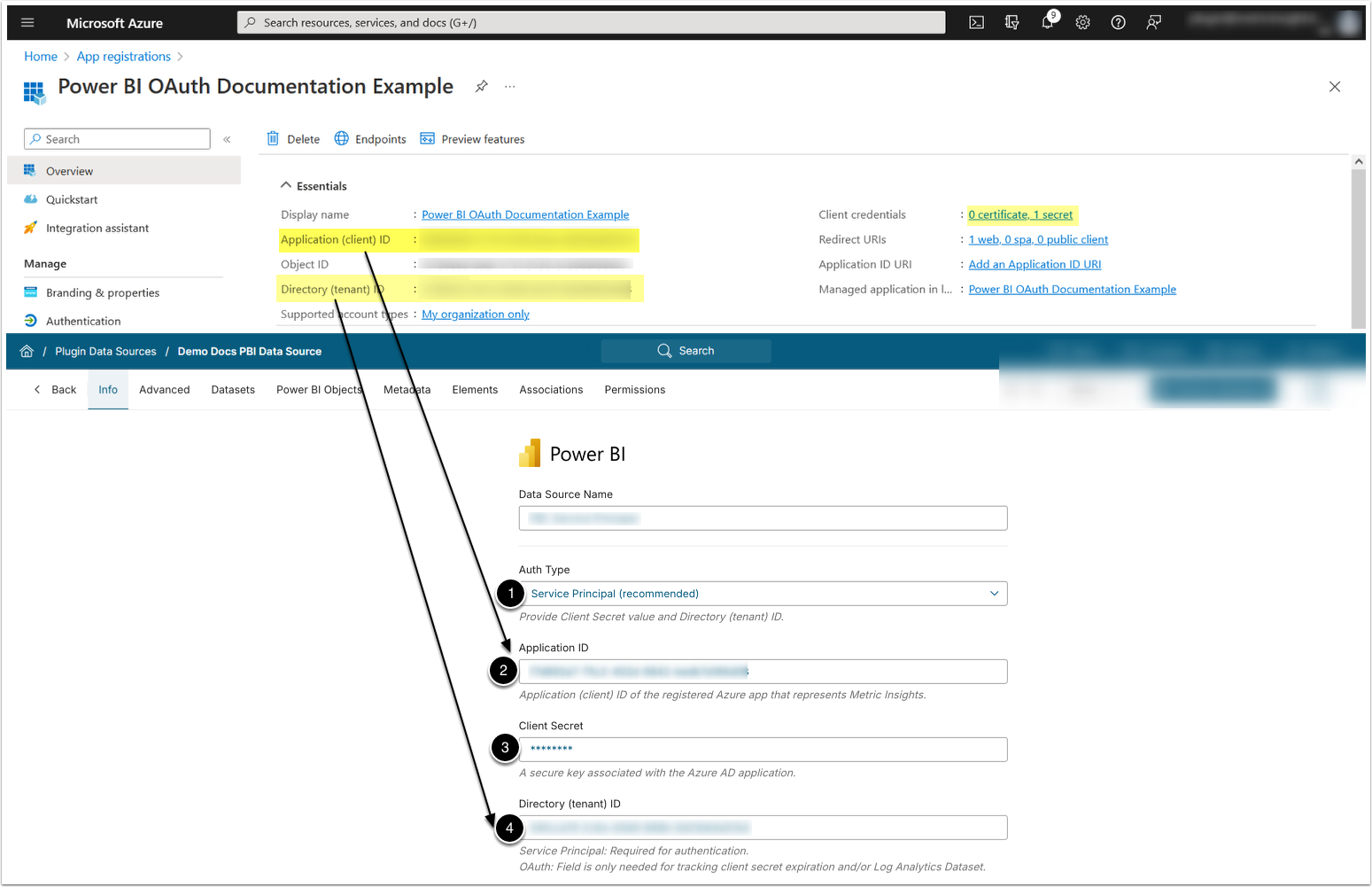Click the magnifier icon in Metric Insights search
1372x887 pixels.
[x=664, y=351]
